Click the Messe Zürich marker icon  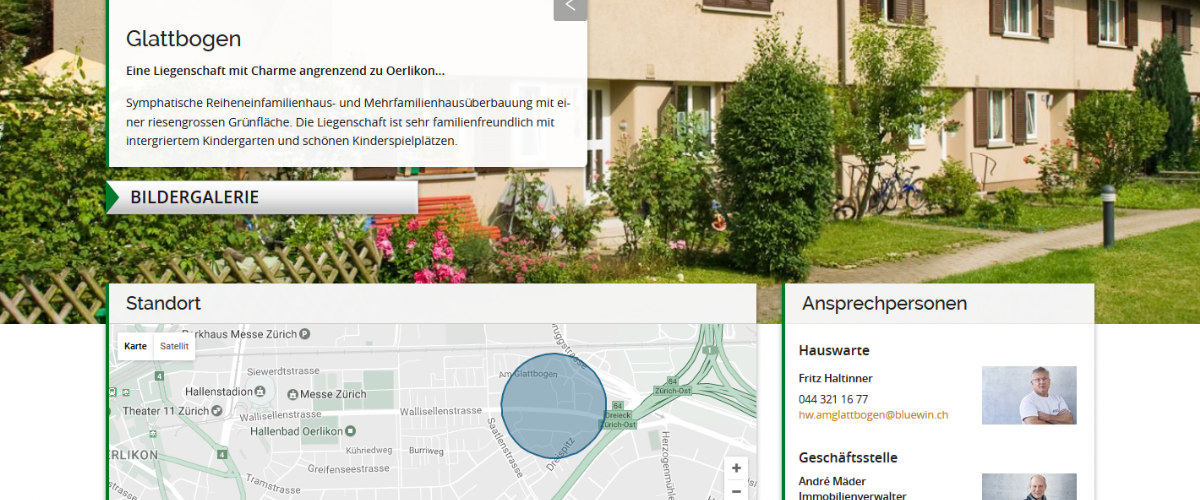pyautogui.click(x=292, y=394)
